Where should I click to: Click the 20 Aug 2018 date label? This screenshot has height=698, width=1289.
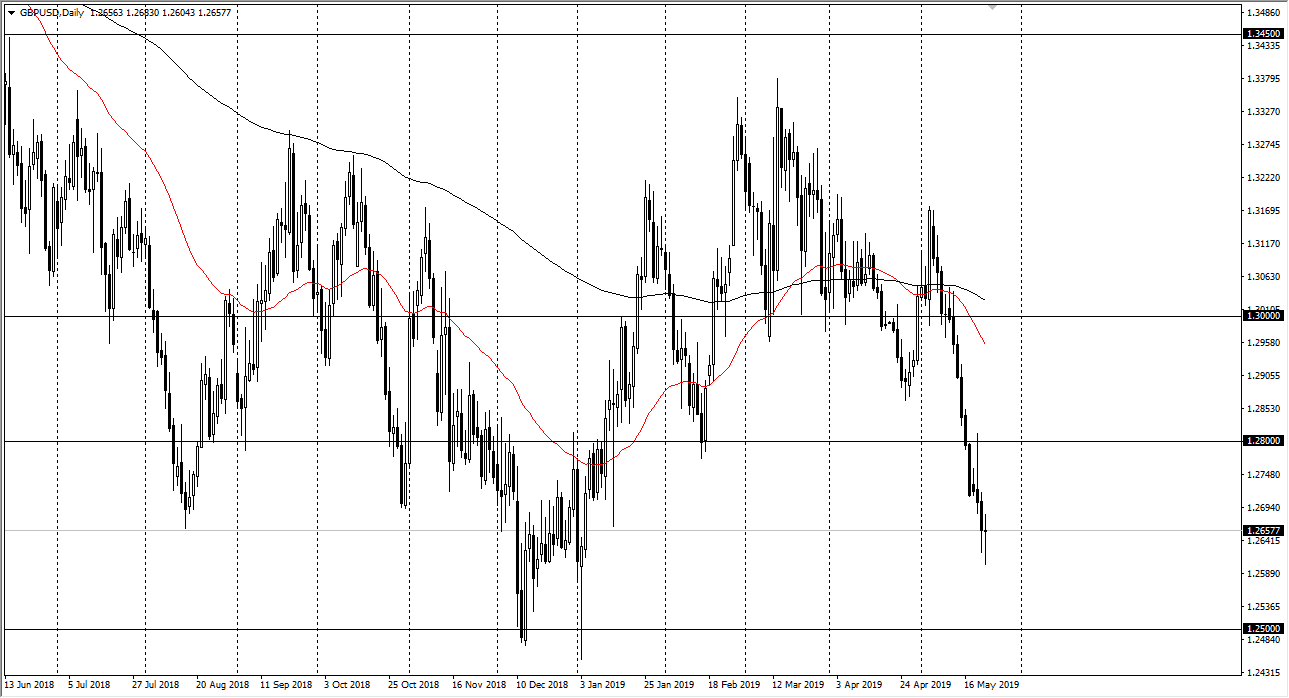(x=223, y=686)
